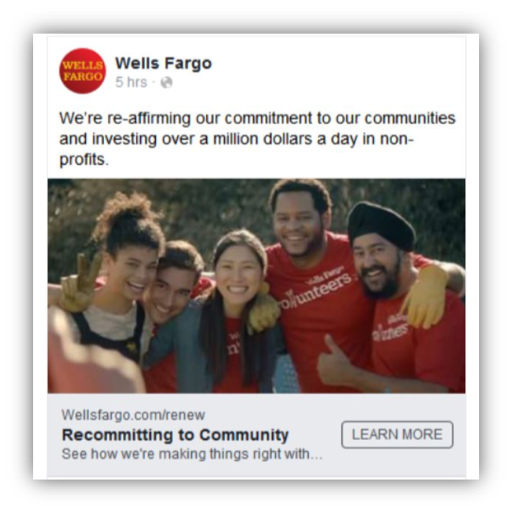Click the round Wells Fargo logo avatar
Viewport: 510px width, 510px height.
point(82,71)
